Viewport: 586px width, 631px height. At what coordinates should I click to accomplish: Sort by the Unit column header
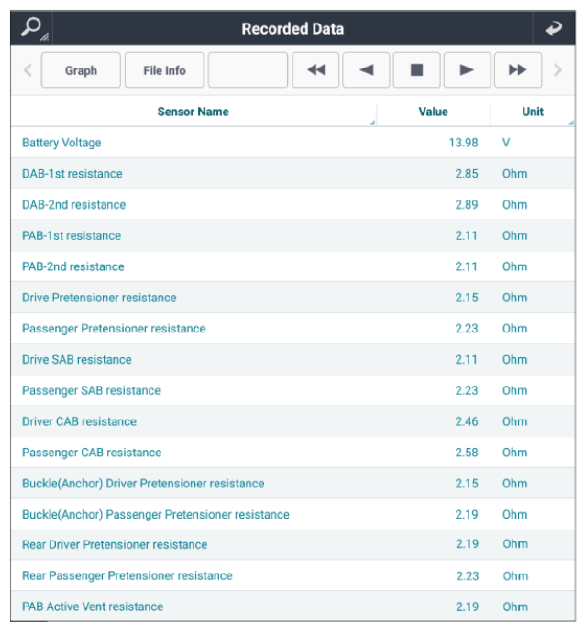(x=533, y=111)
